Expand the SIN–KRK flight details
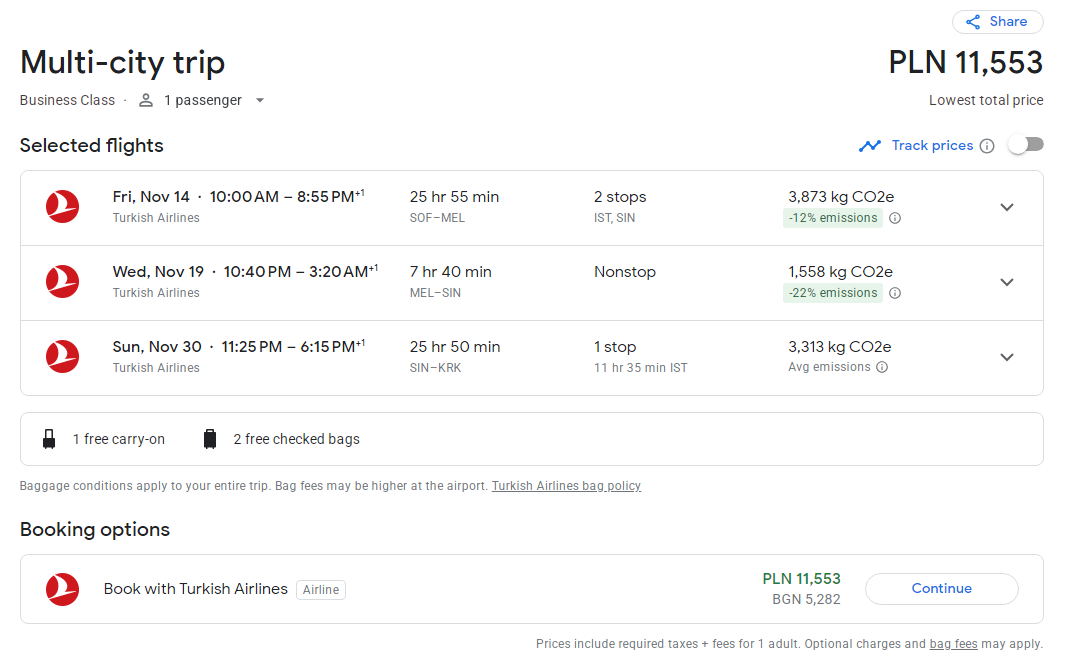 [1007, 357]
